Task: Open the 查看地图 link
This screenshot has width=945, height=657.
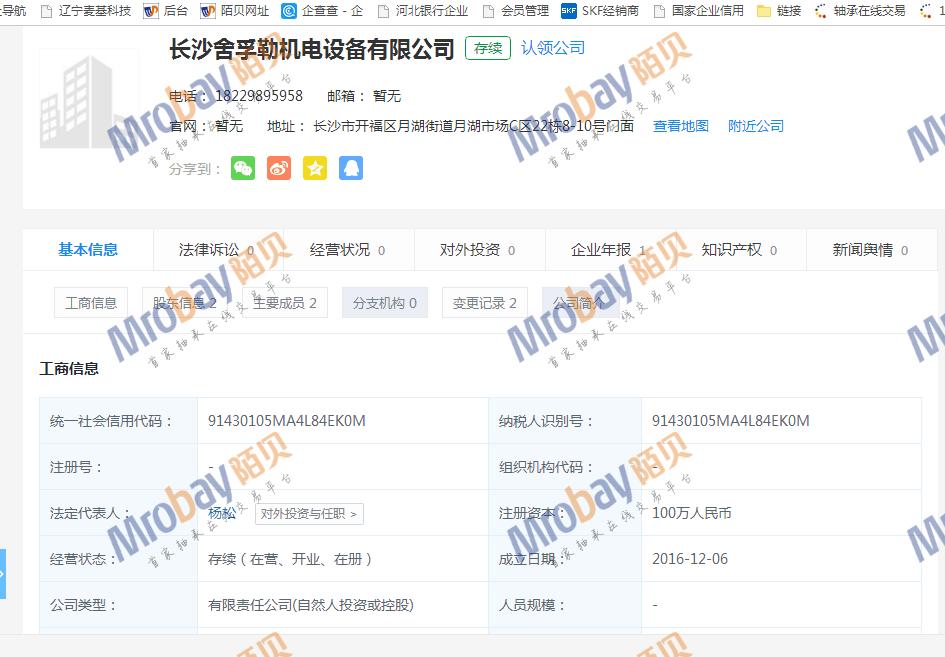Action: point(681,126)
